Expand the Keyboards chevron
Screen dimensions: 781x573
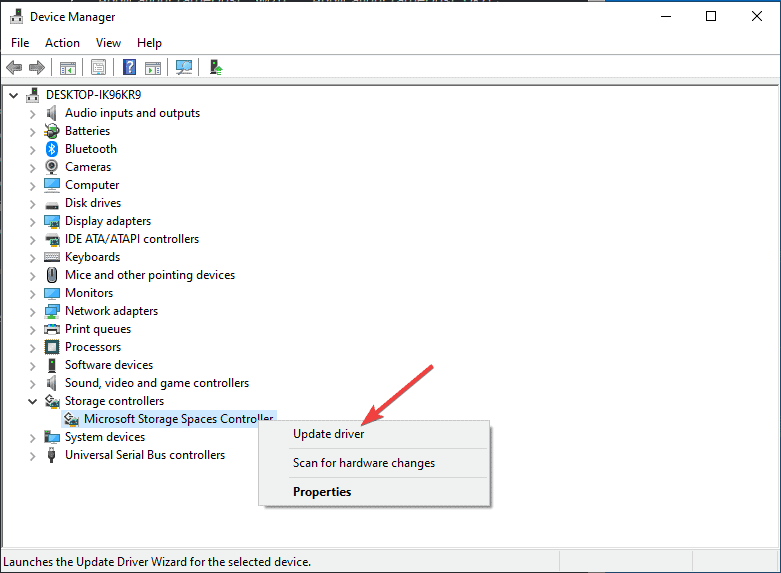32,258
